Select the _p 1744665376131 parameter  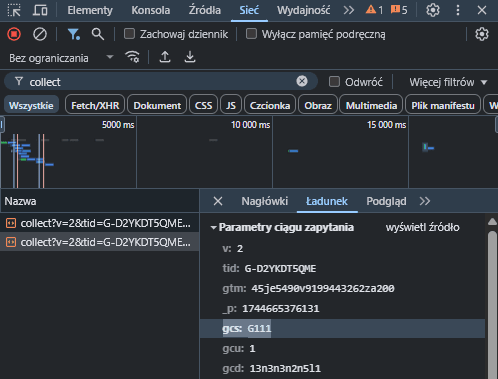click(x=271, y=308)
